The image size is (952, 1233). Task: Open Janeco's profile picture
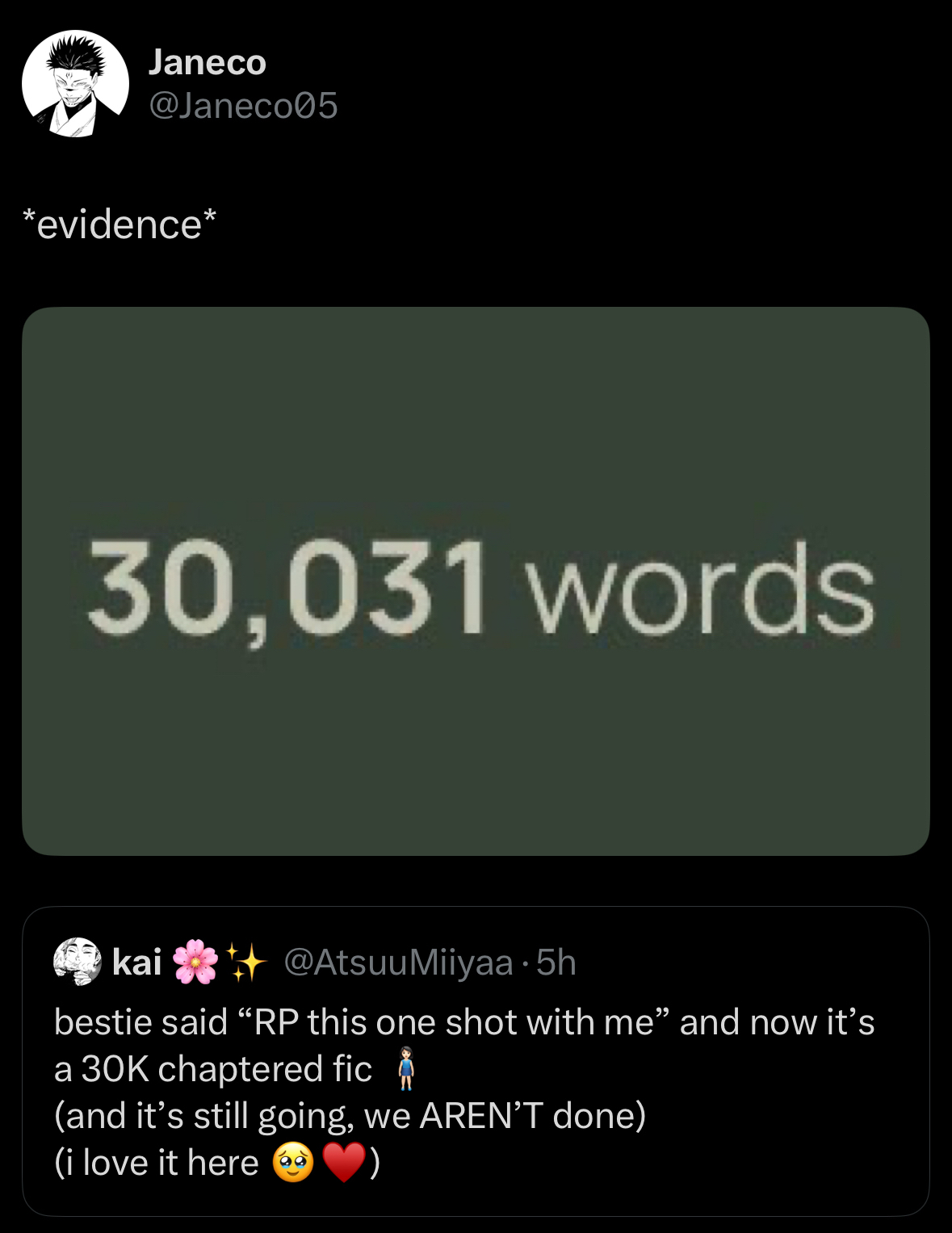pos(75,84)
